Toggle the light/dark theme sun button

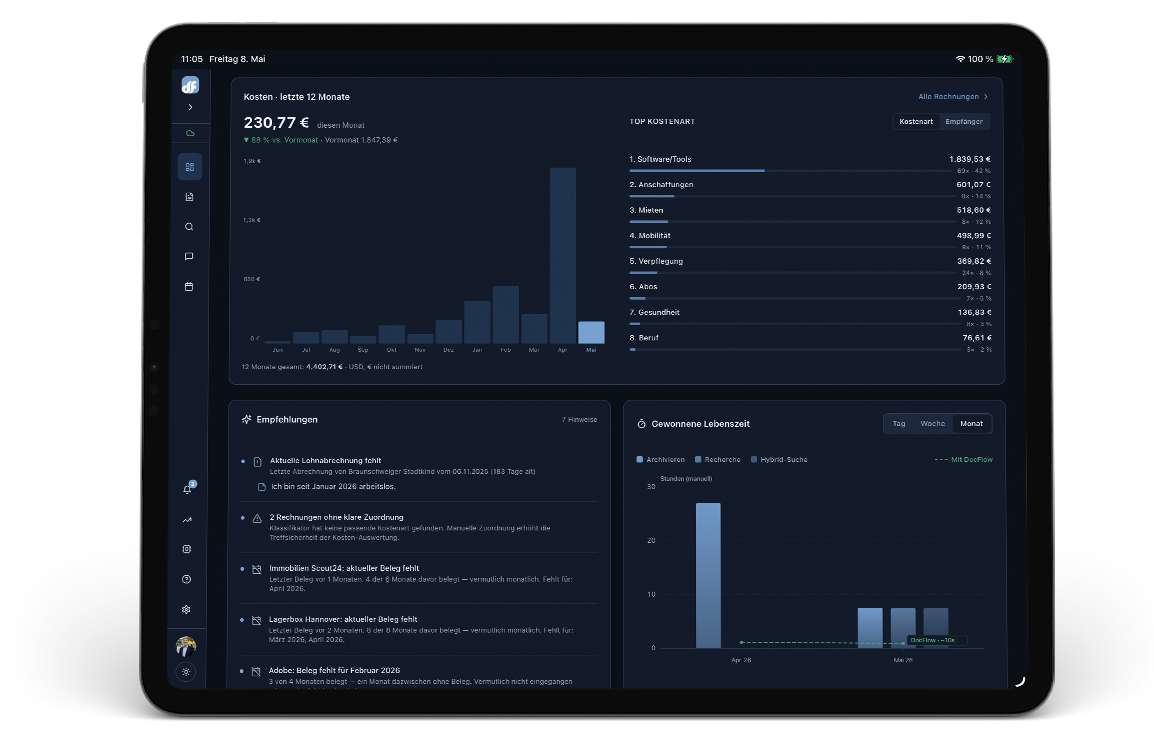[185, 672]
